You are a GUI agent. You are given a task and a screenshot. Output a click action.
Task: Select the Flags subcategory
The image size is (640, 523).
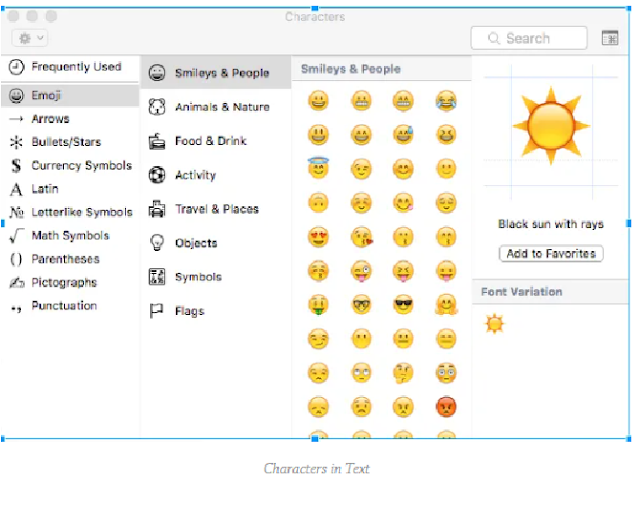216,311
